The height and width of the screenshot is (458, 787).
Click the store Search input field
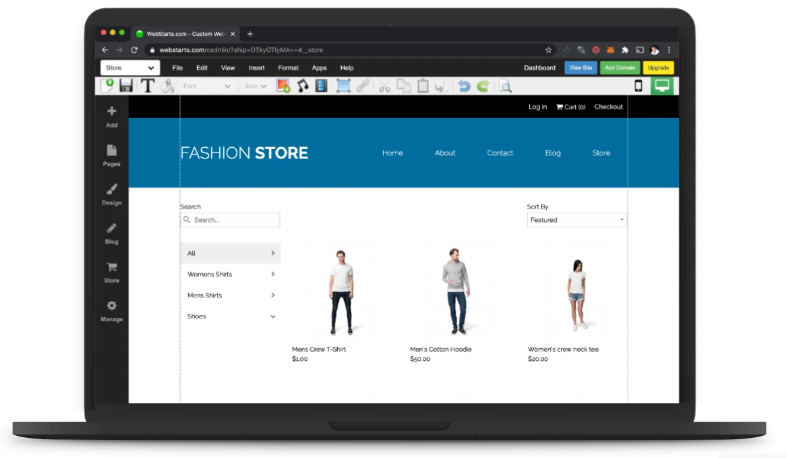click(230, 220)
